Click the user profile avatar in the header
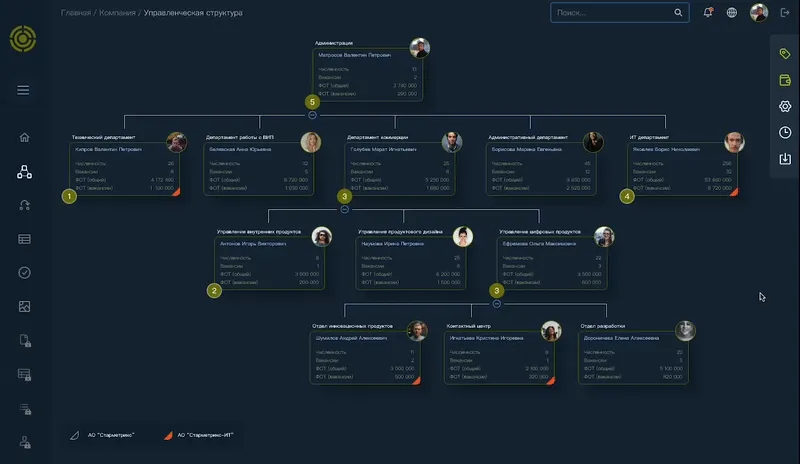 pyautogui.click(x=759, y=13)
